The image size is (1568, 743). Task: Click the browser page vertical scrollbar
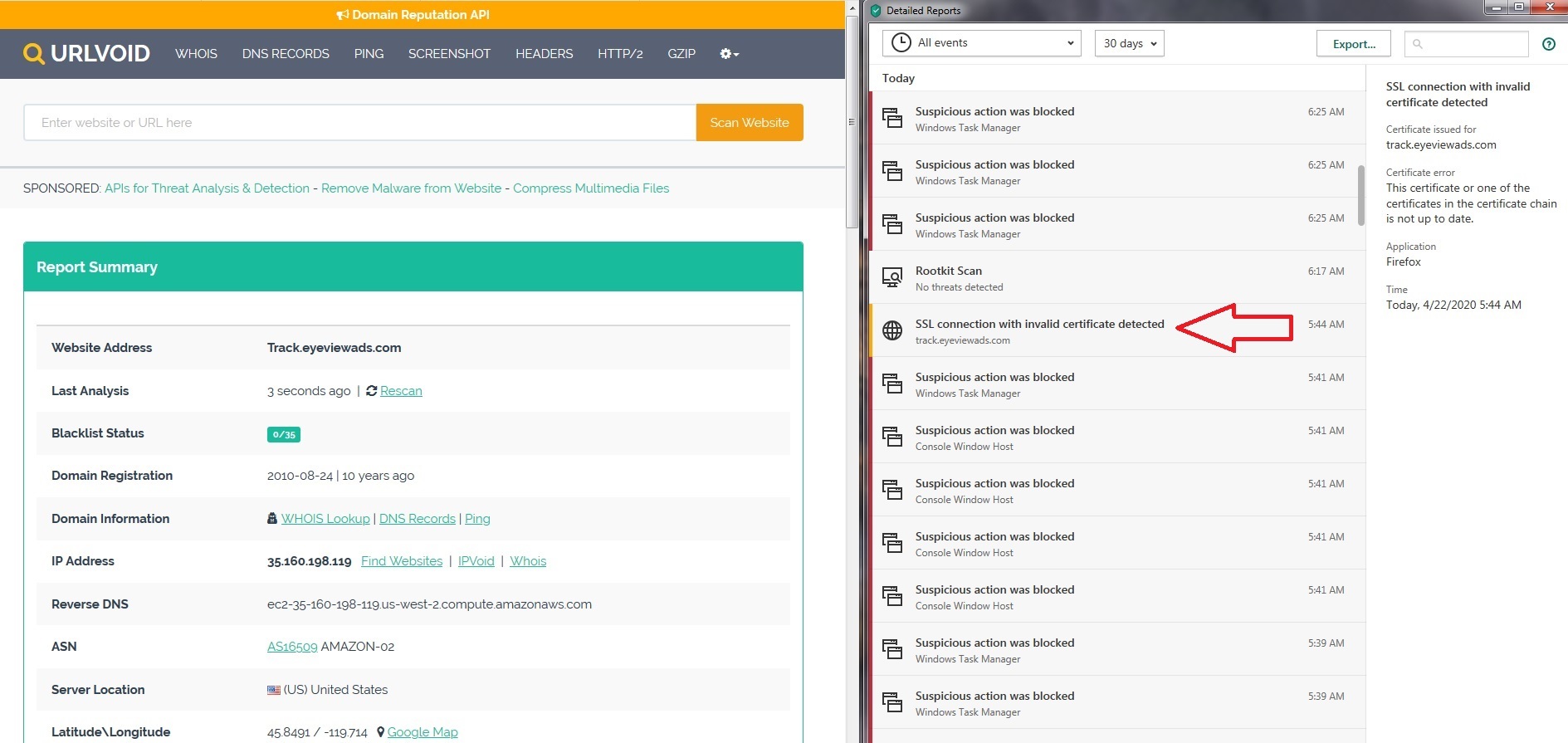[852, 120]
